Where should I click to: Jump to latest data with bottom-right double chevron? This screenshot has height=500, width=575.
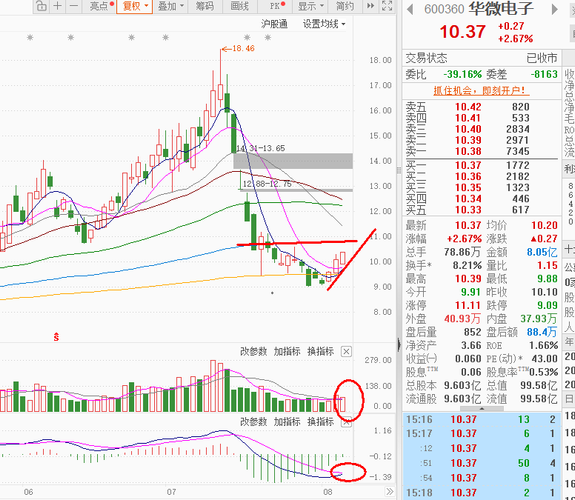[x=389, y=492]
